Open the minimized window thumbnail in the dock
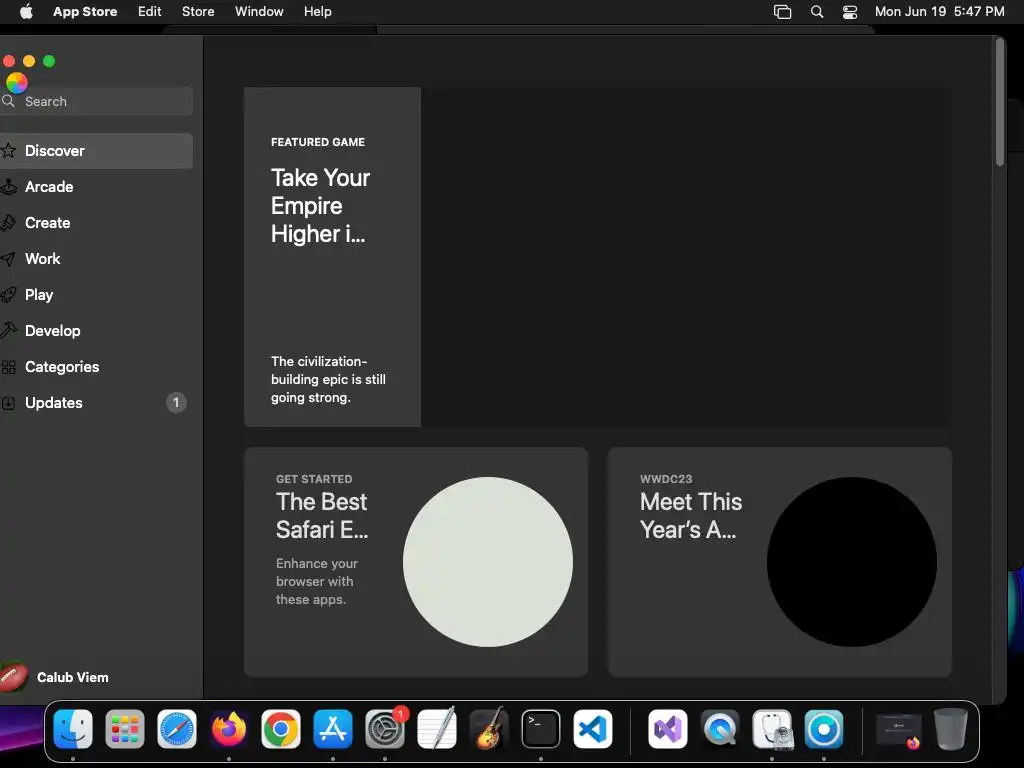The height and width of the screenshot is (768, 1024). [899, 730]
